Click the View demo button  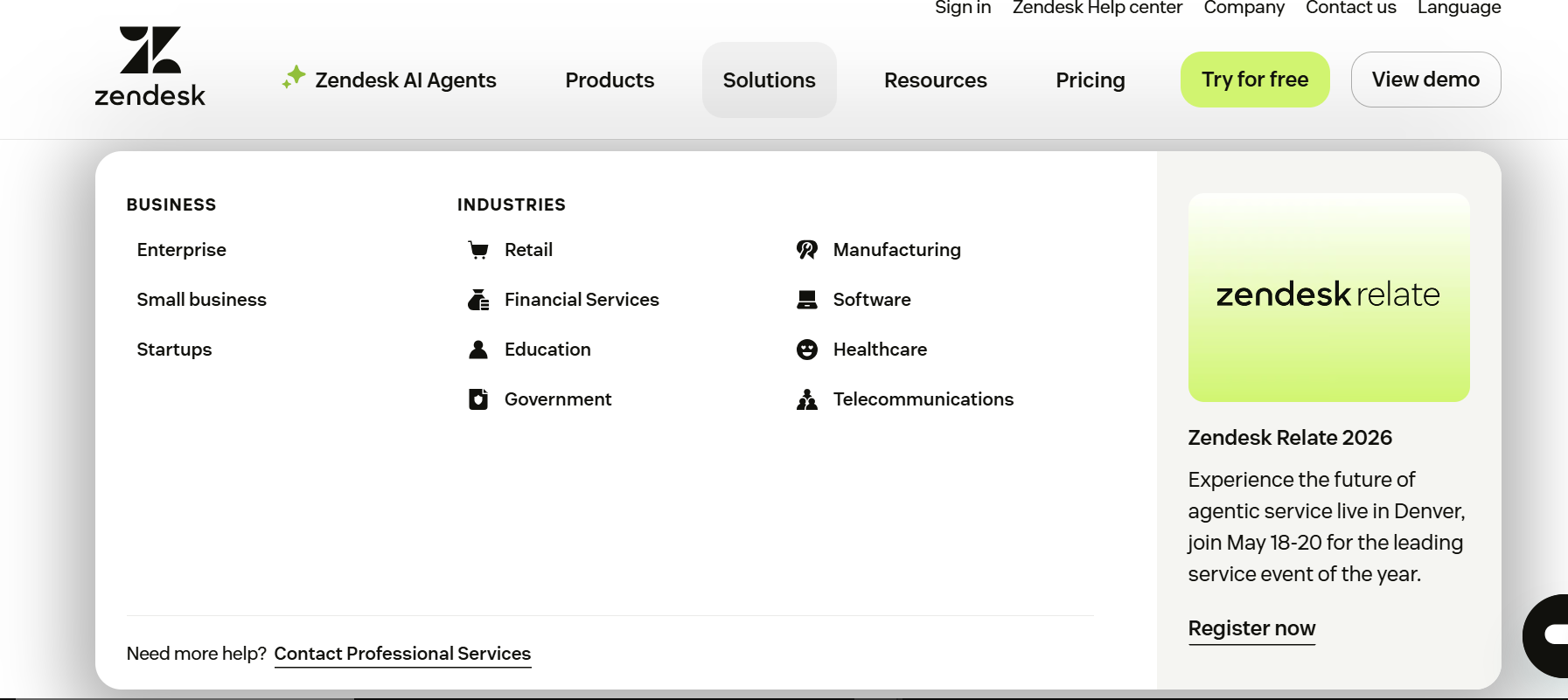pos(1426,80)
